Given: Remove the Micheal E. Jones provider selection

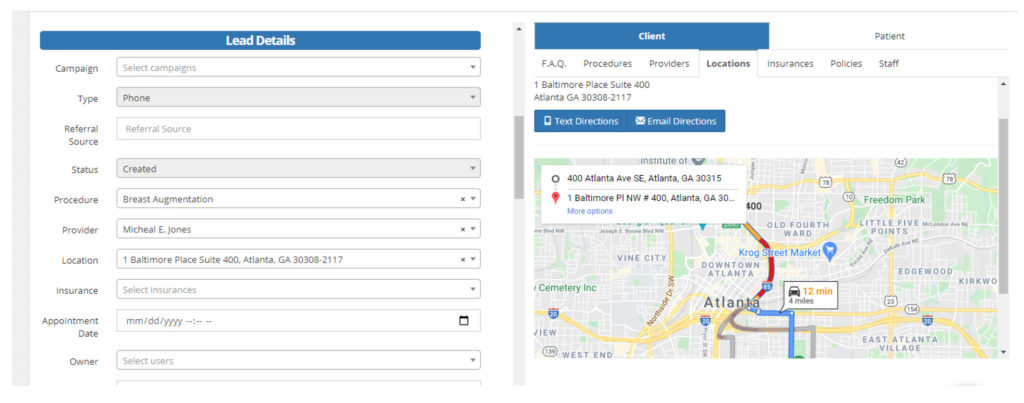Looking at the screenshot, I should (462, 230).
